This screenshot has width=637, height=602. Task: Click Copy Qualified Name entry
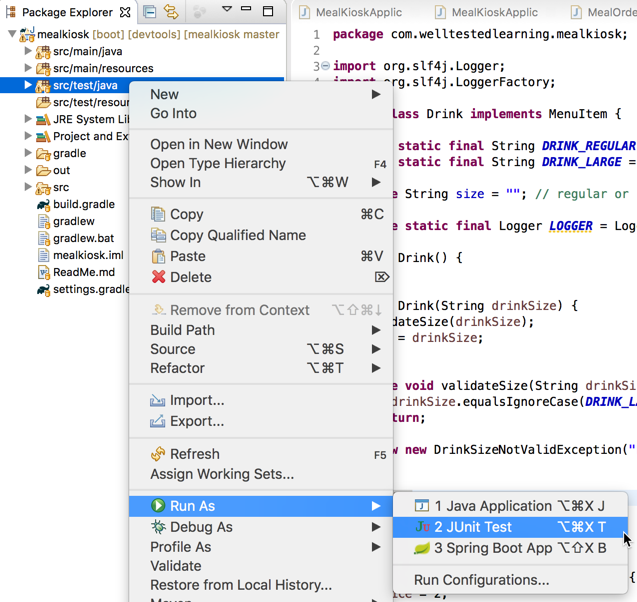pyautogui.click(x=261, y=235)
